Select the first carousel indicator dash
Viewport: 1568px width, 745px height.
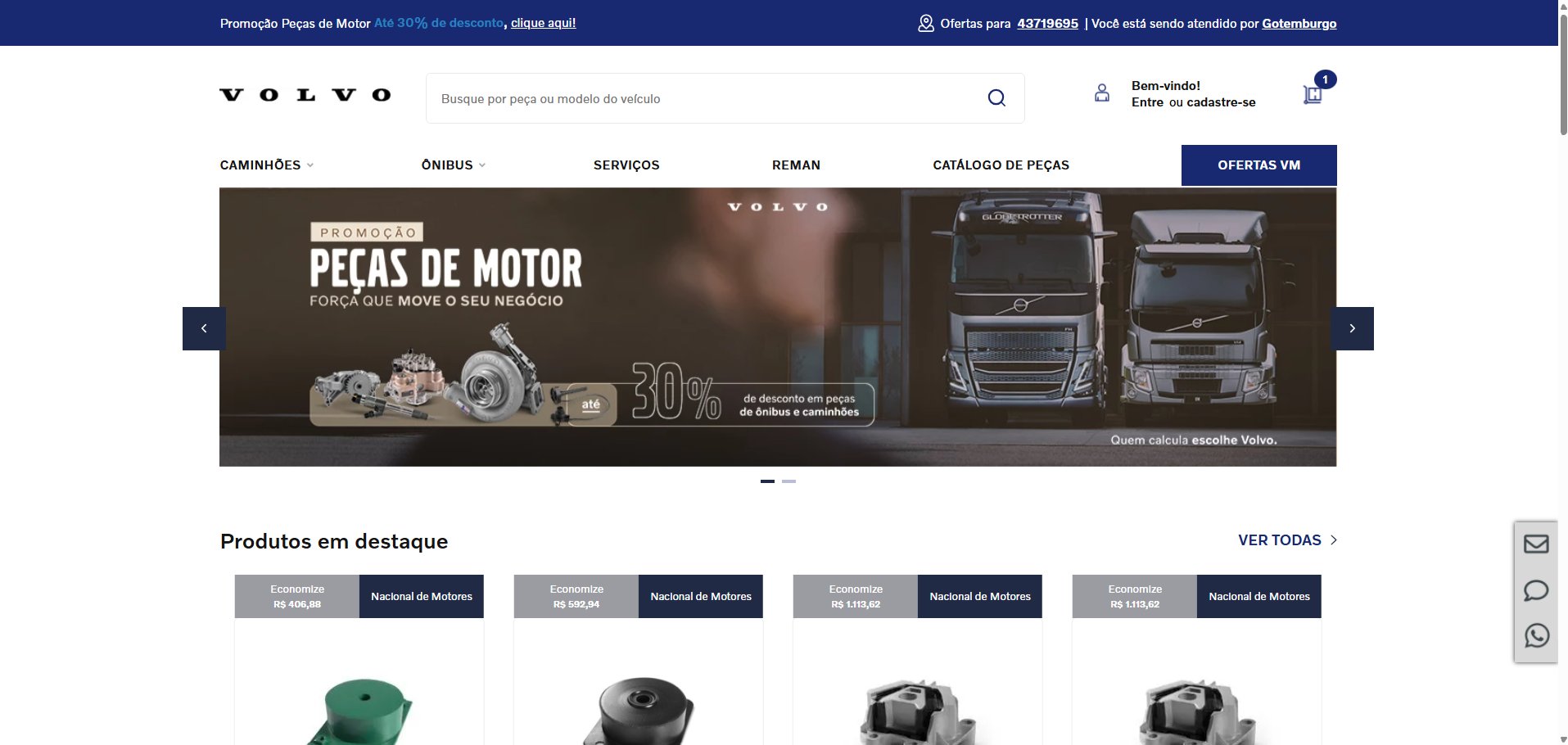pyautogui.click(x=767, y=481)
